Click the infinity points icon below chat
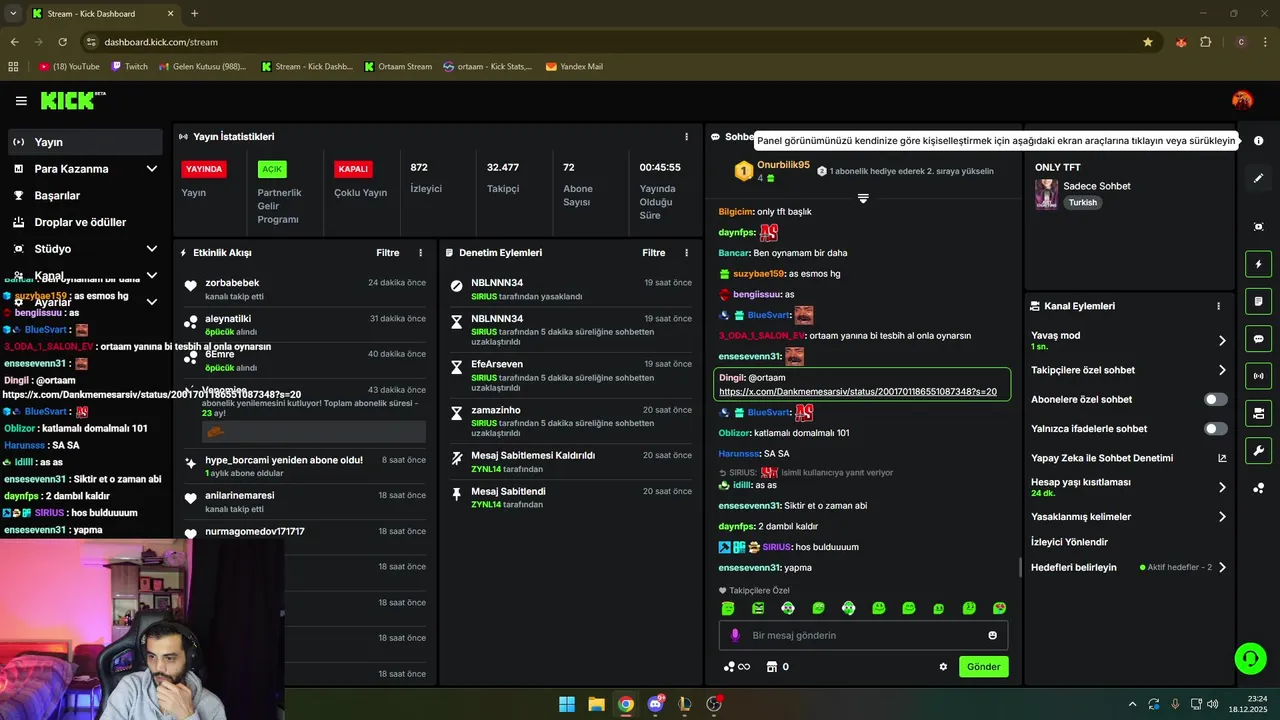The image size is (1280, 720). coord(737,667)
